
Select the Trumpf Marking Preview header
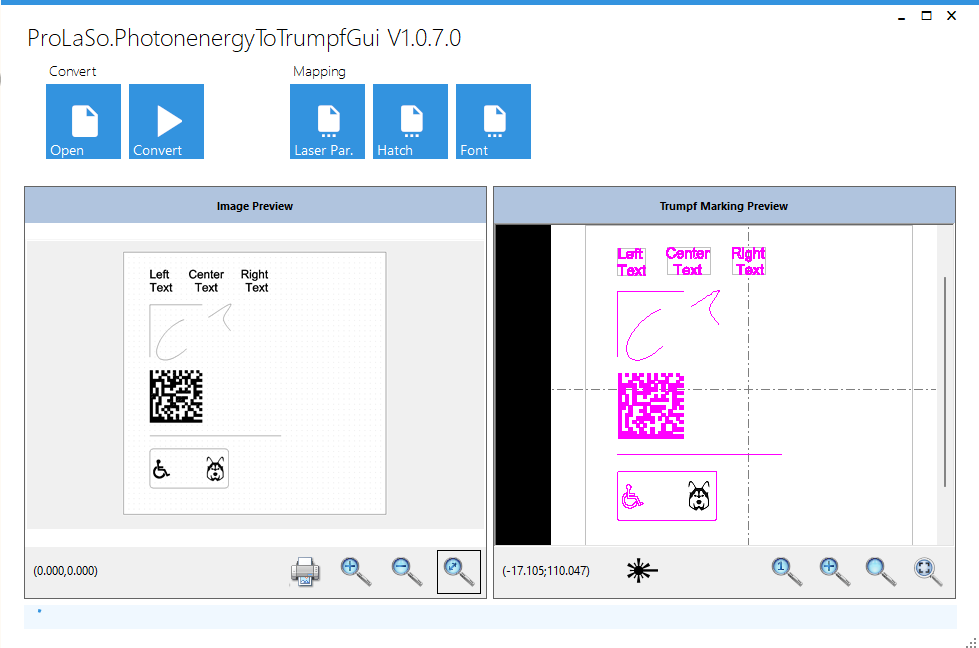[724, 205]
